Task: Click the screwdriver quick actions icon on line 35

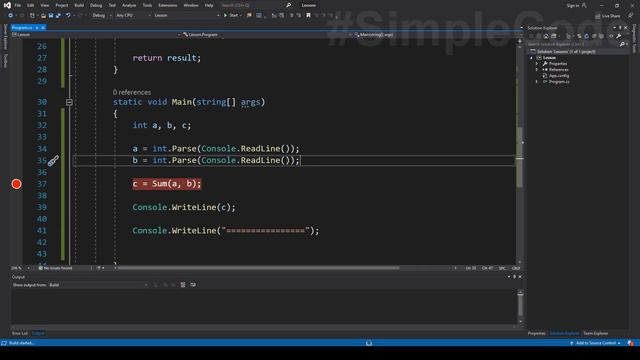Action: tap(53, 161)
